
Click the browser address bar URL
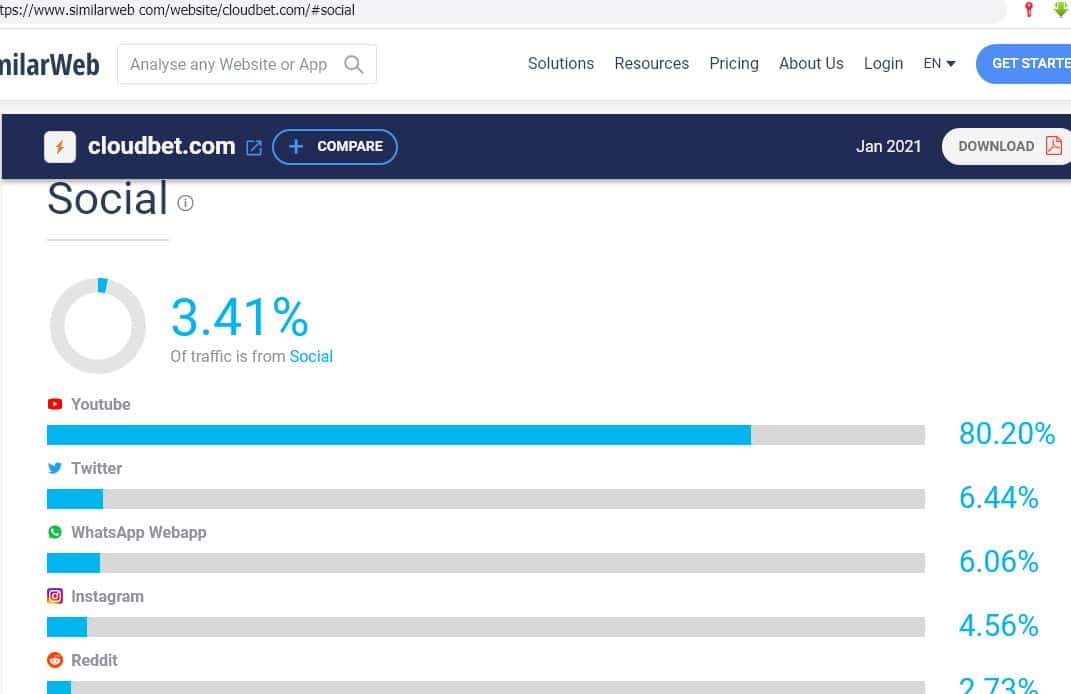tap(178, 10)
